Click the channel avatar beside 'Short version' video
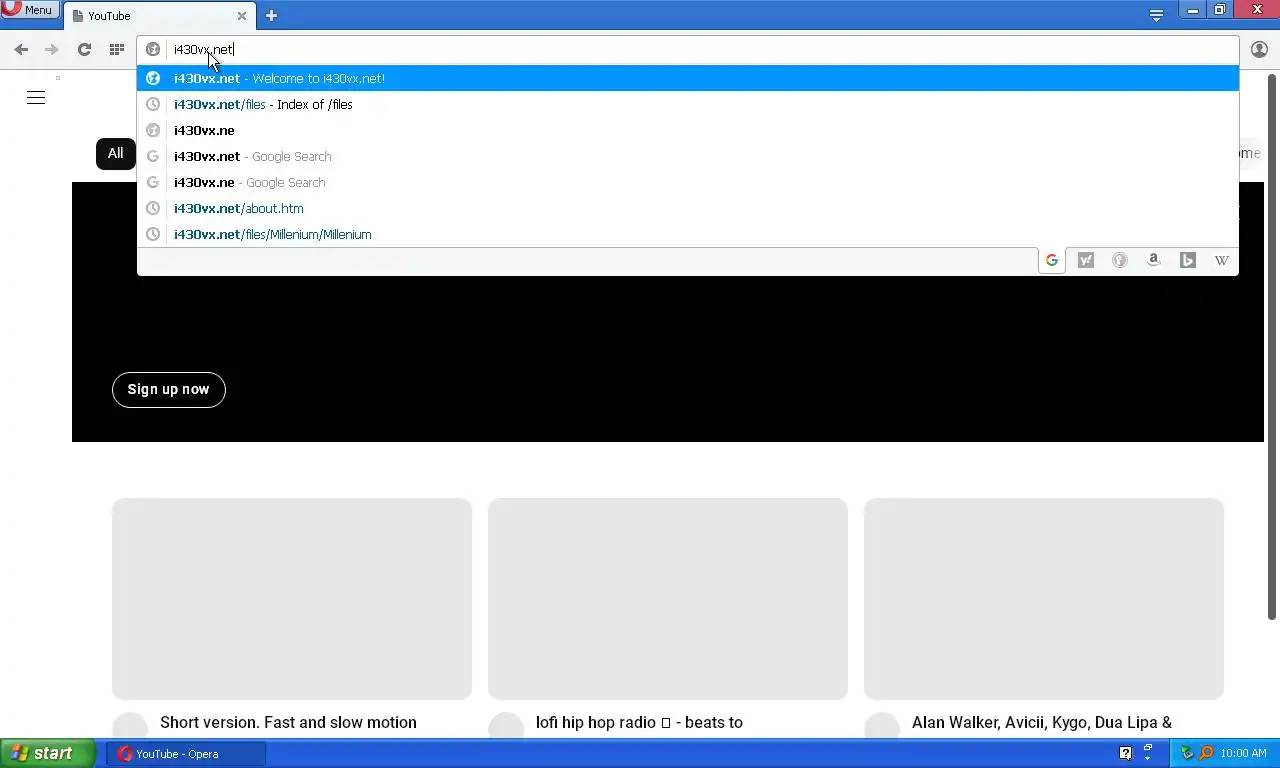Screen dimensions: 1280x768 pyautogui.click(x=130, y=727)
